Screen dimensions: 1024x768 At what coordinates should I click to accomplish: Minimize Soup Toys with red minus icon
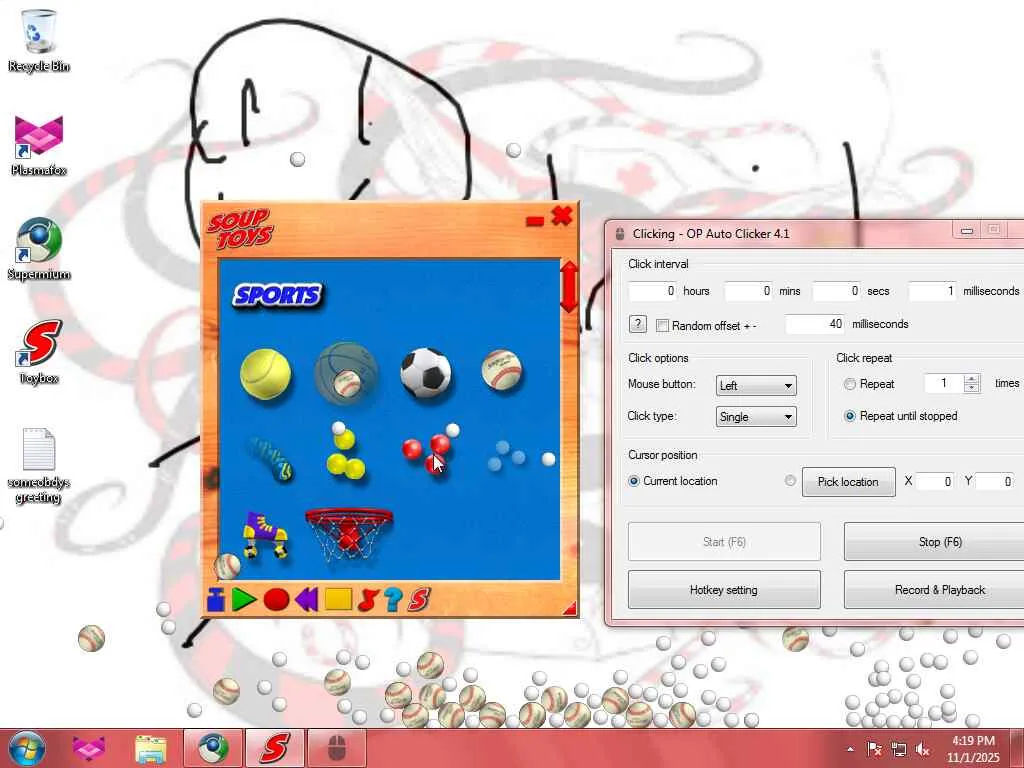click(535, 221)
